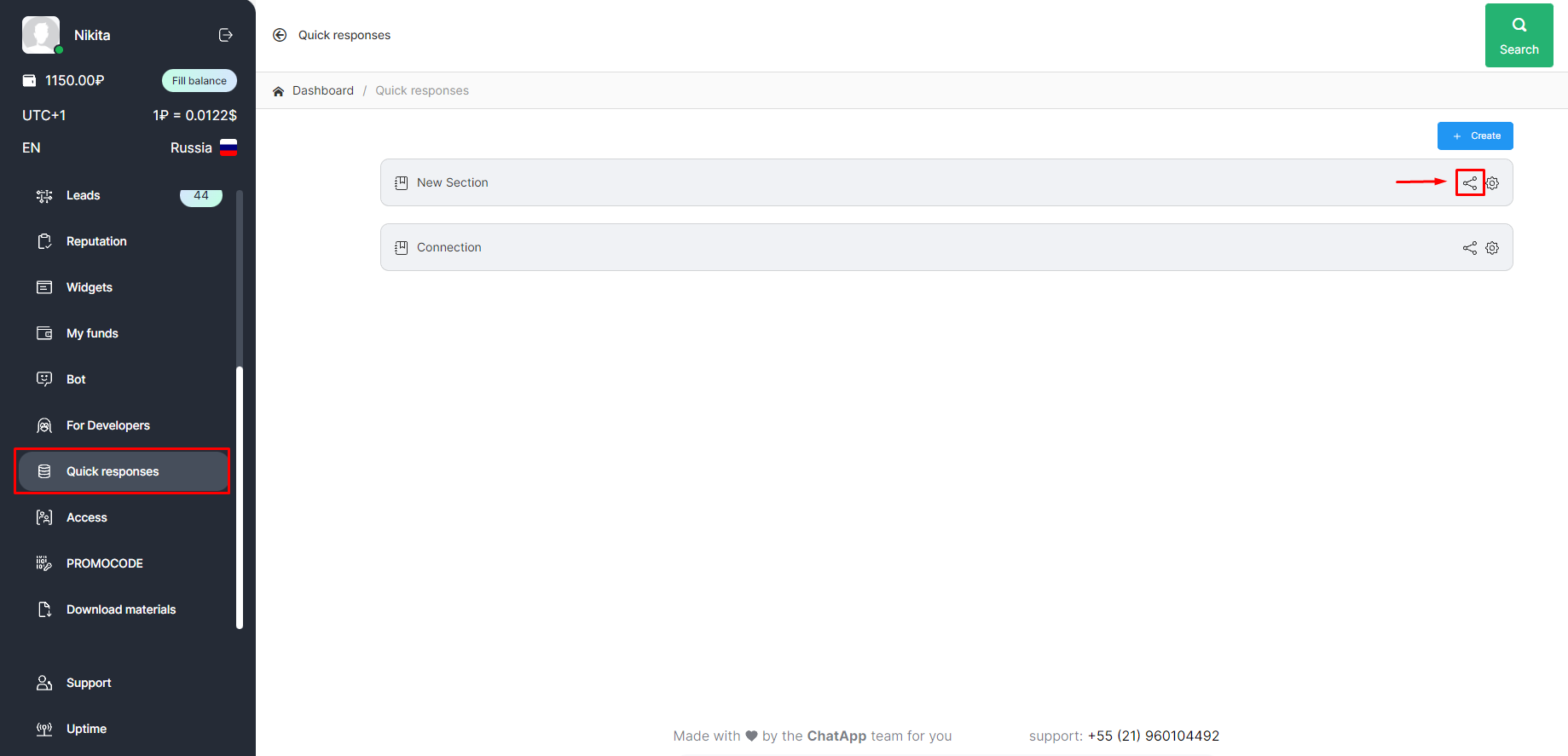
Task: Change the UTC+1 timezone setting
Action: tap(44, 116)
